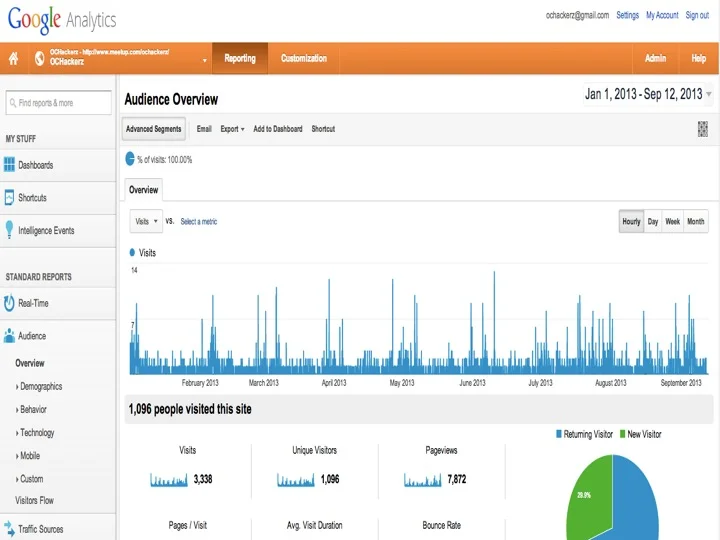Open the My Account link
720x540 pixels.
662,15
